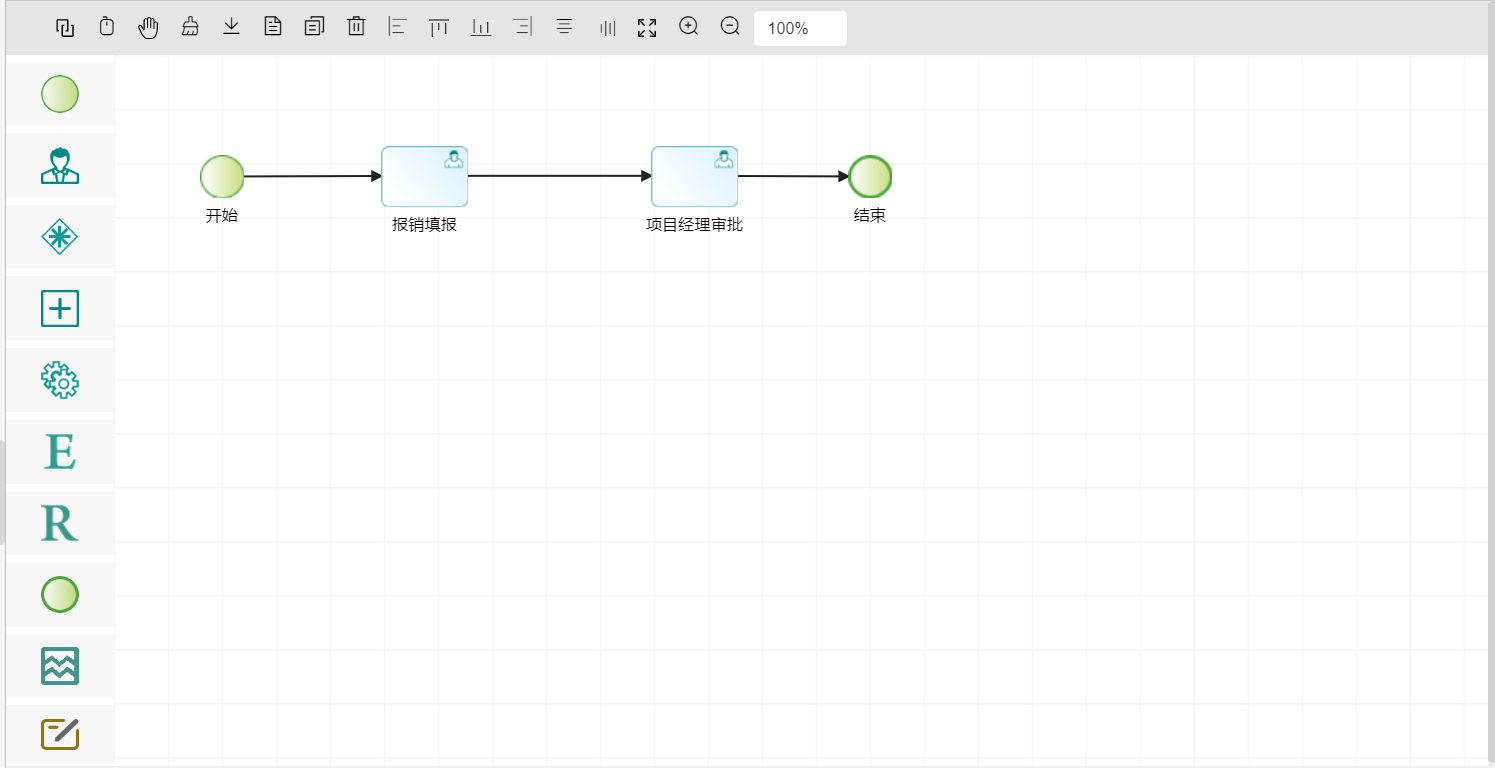Select the hand pan tool
Image resolution: width=1495 pixels, height=768 pixels.
[148, 28]
